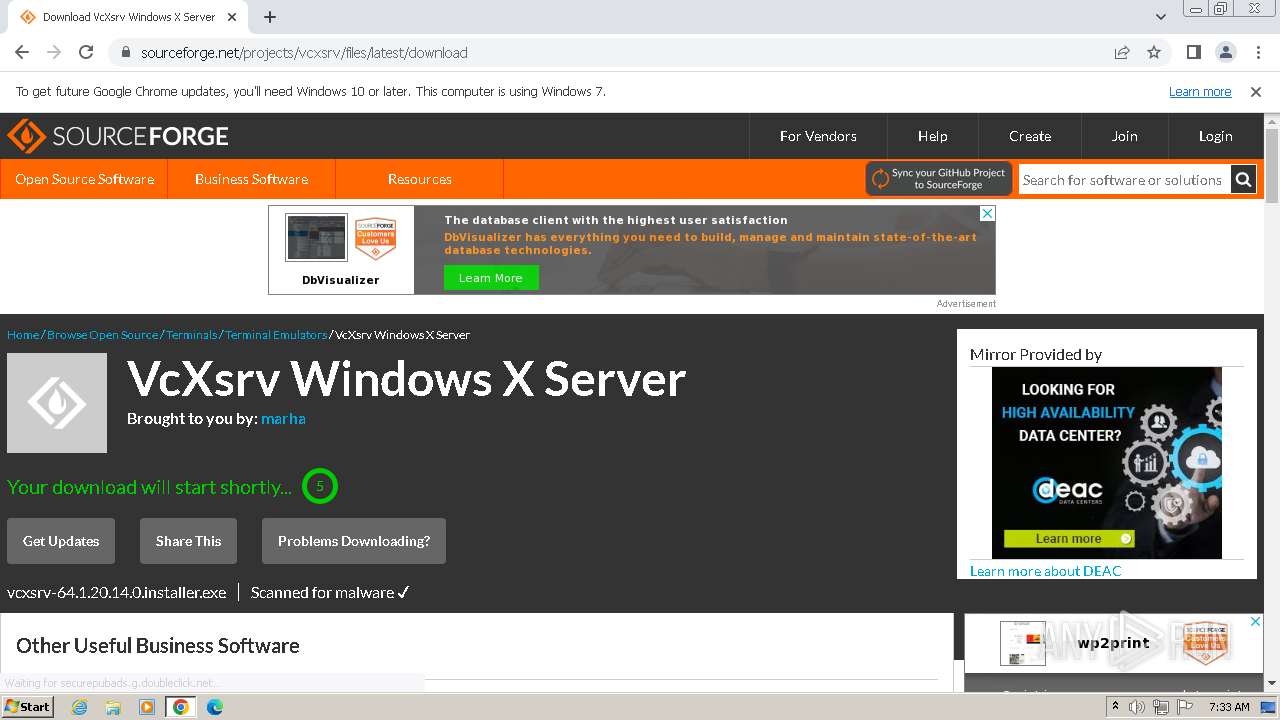The height and width of the screenshot is (720, 1280).
Task: Open the Browse Open Source breadcrumb
Action: pyautogui.click(x=102, y=335)
